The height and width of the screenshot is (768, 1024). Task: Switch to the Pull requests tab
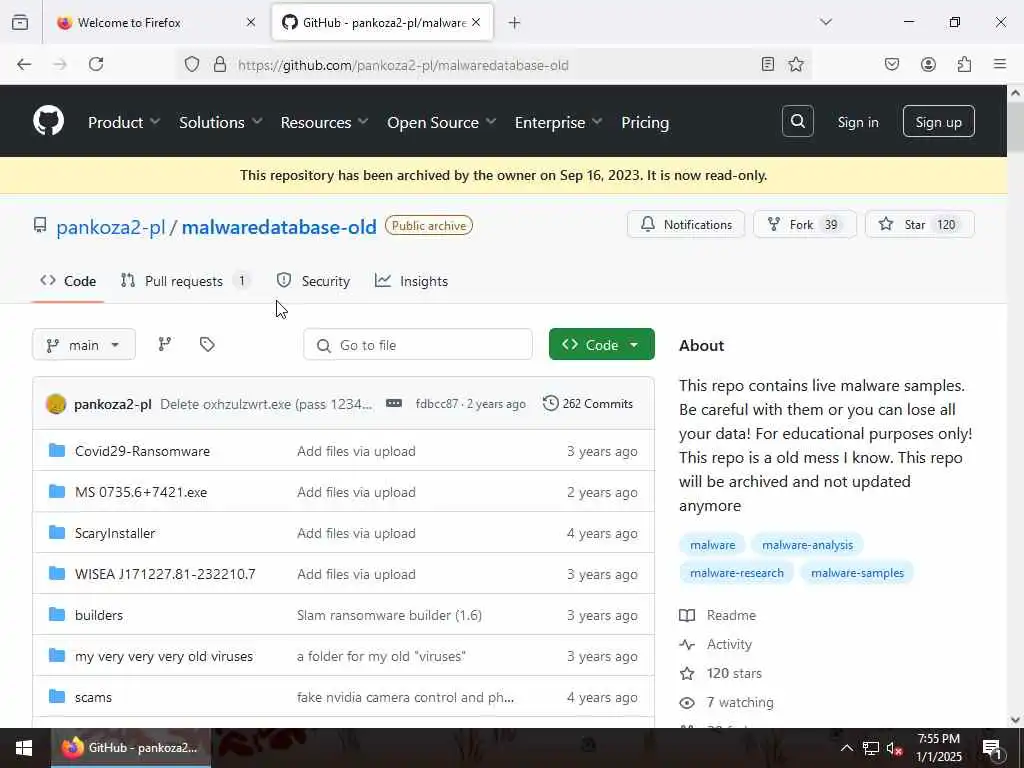(x=185, y=281)
